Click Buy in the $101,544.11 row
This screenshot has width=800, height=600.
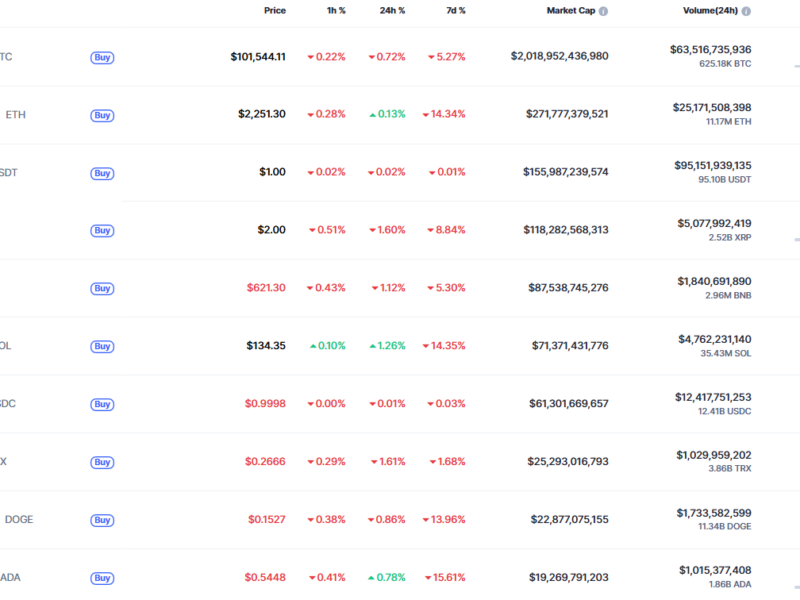(x=102, y=57)
